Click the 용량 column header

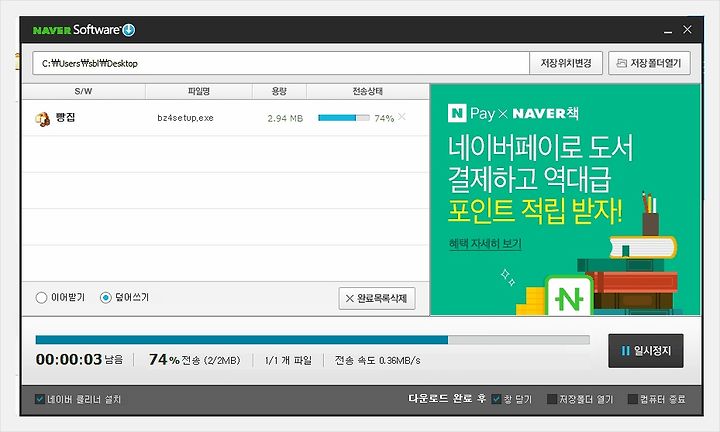(x=279, y=91)
